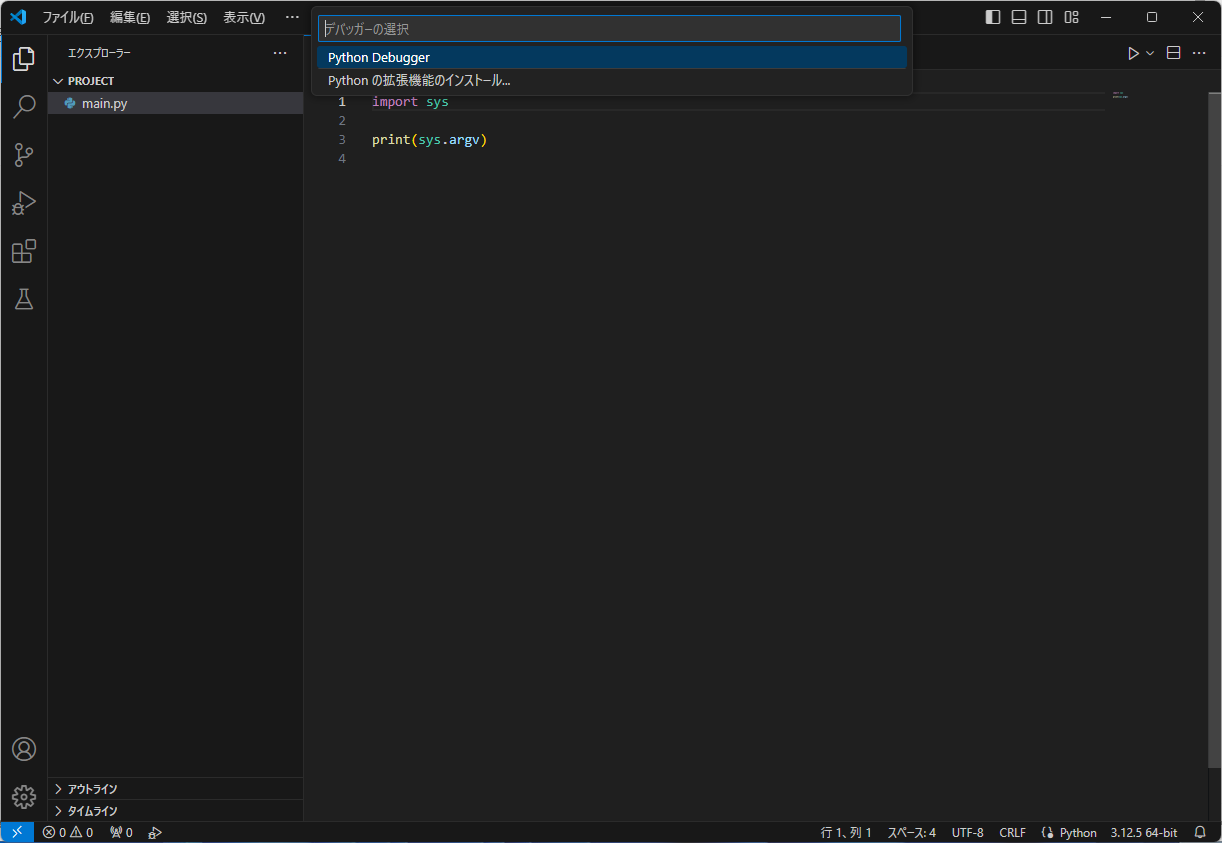The image size is (1222, 843).
Task: Open the ファイル menu
Action: (x=66, y=16)
